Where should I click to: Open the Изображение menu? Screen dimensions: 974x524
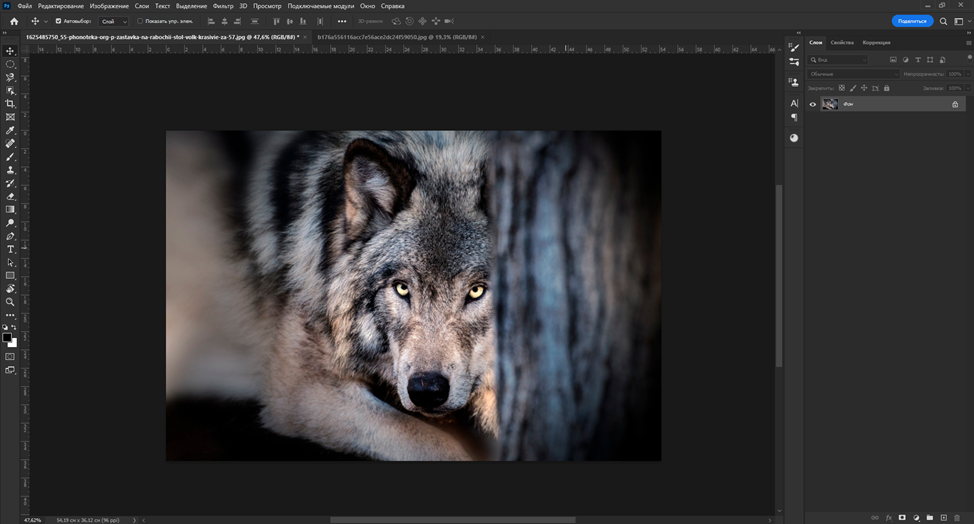(109, 6)
